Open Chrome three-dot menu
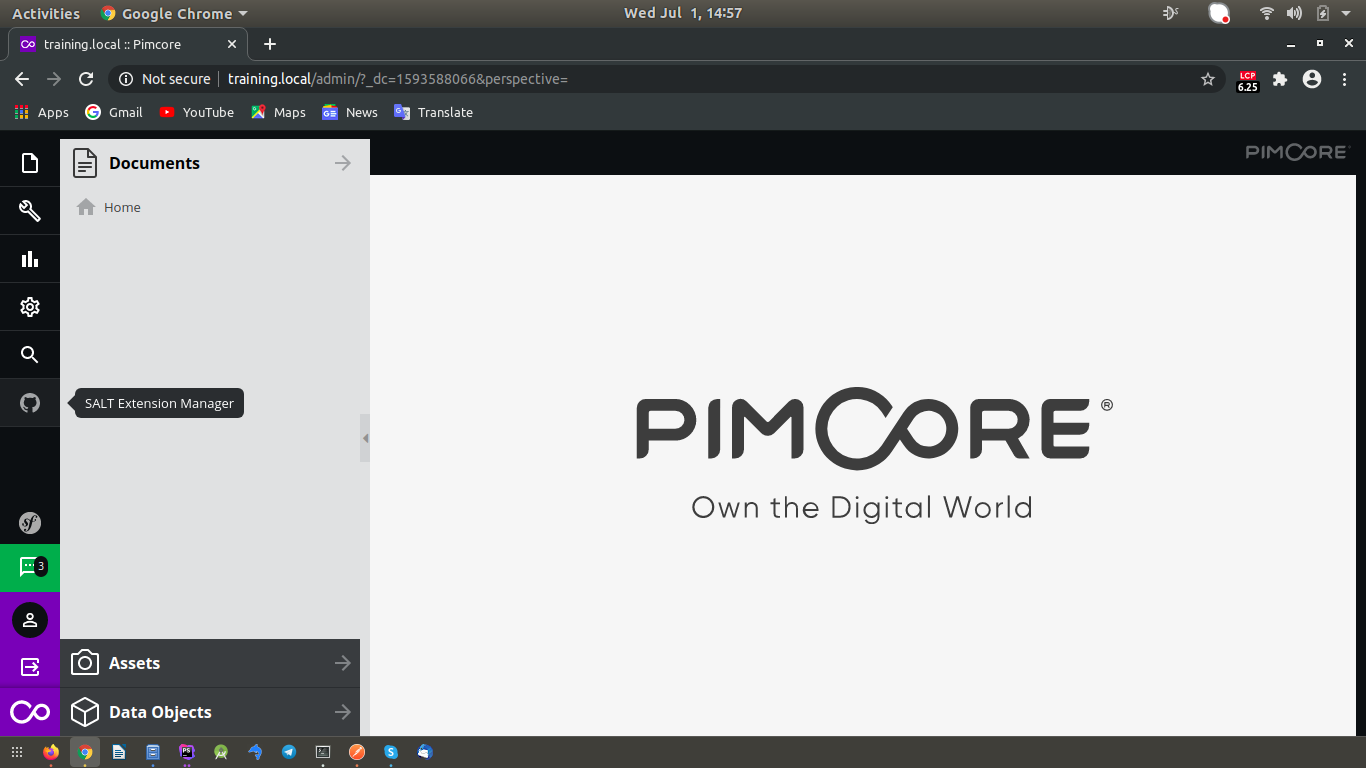This screenshot has width=1366, height=768. (x=1344, y=79)
